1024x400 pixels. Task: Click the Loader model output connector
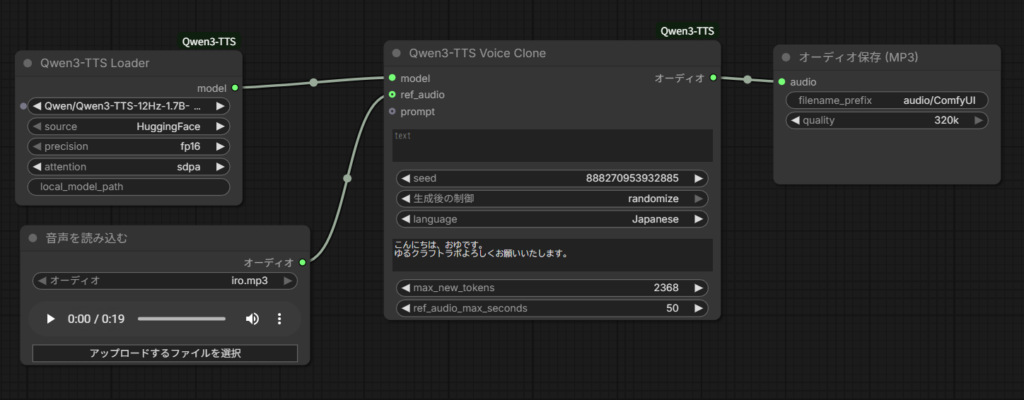pos(235,88)
